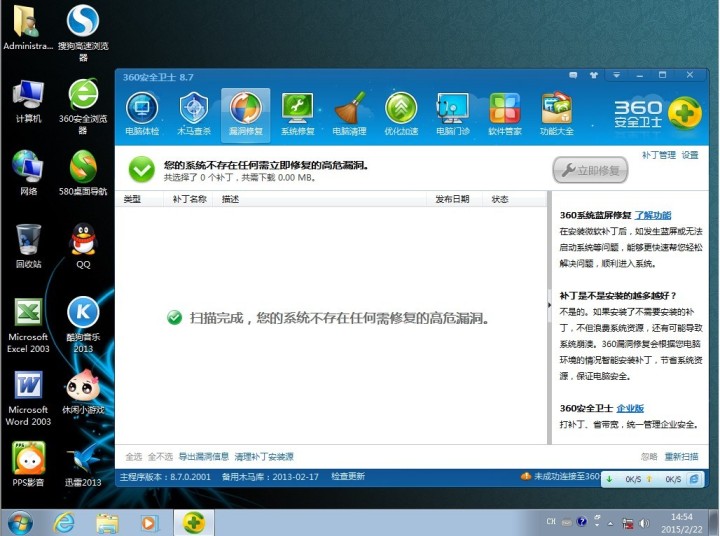Click the volume speaker tray icon
Screen dimensions: 720x536
pos(645,523)
